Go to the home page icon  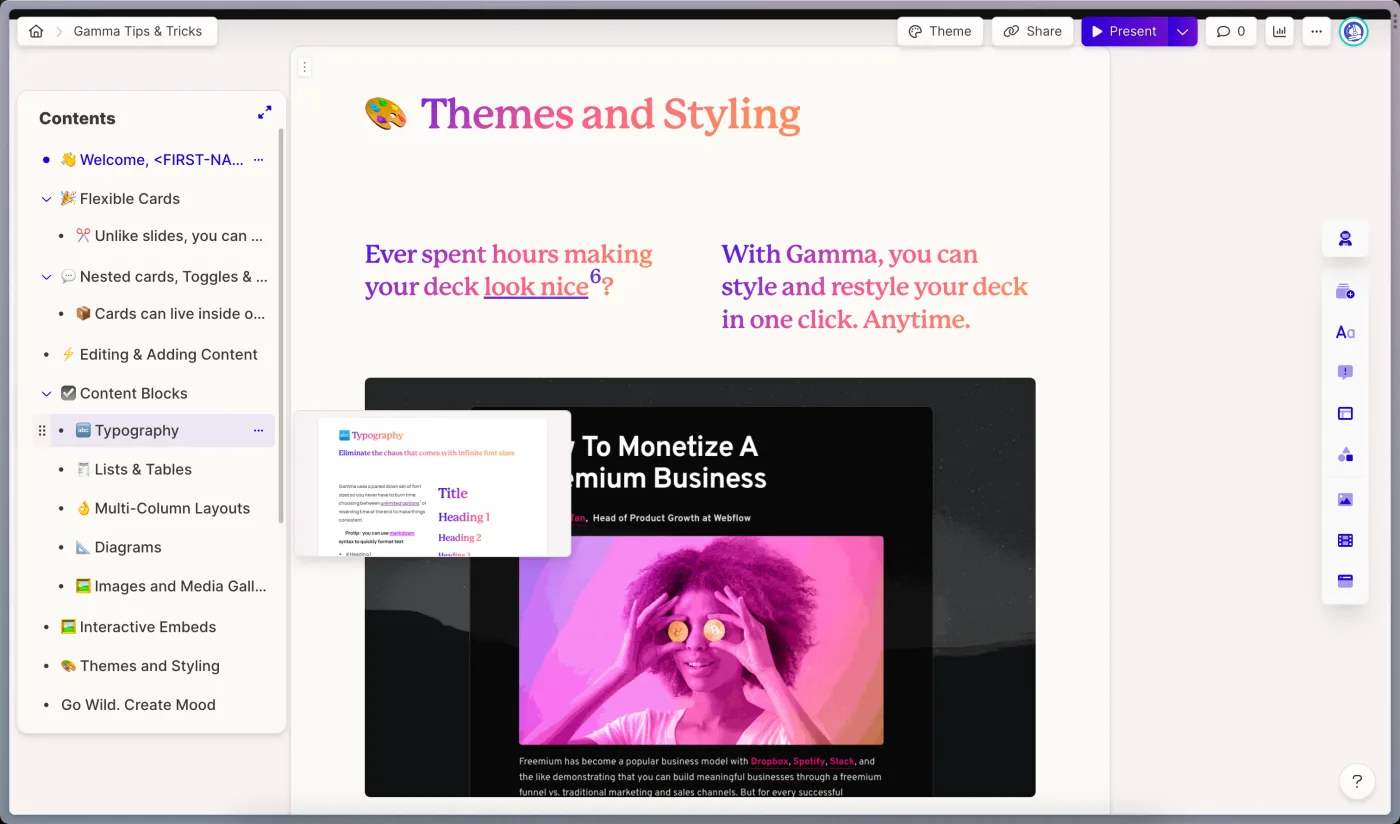pyautogui.click(x=36, y=31)
